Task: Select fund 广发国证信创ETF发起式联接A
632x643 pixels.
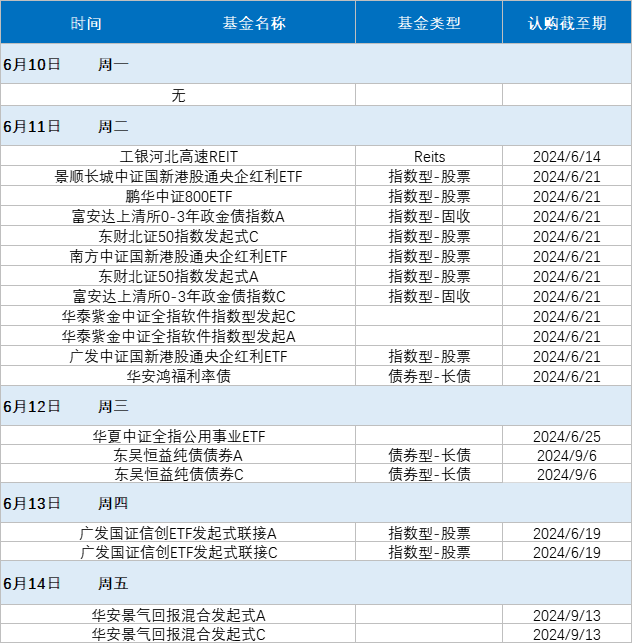Action: tap(178, 533)
